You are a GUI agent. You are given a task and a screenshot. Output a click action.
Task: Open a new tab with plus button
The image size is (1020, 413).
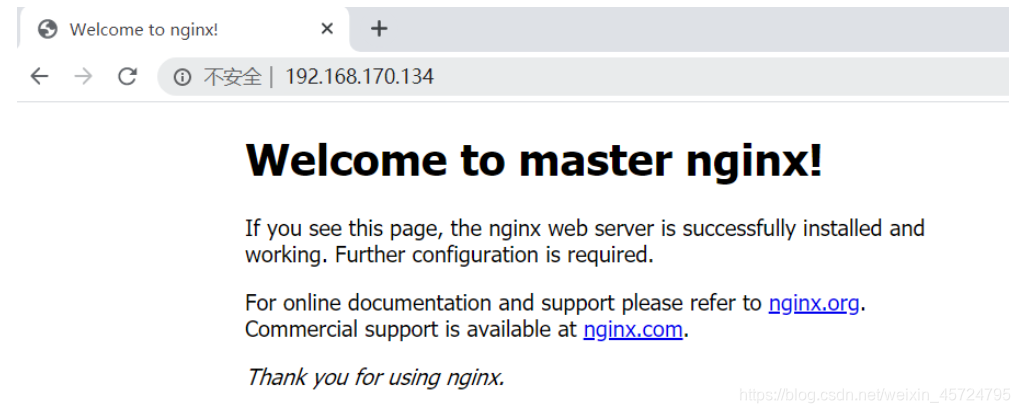pyautogui.click(x=379, y=29)
